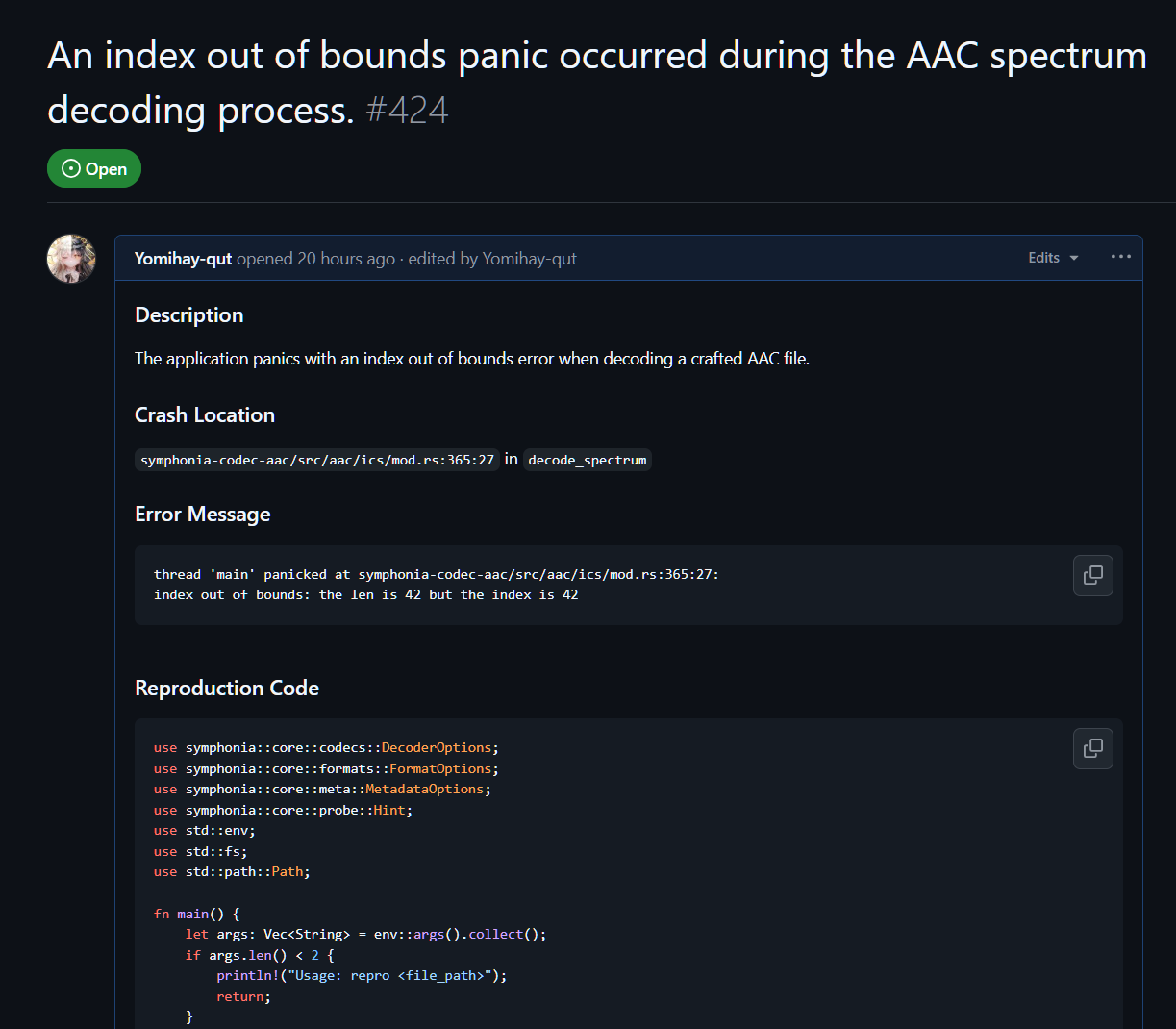Click the circle icon in Open badge
This screenshot has height=1029, width=1176.
point(71,169)
